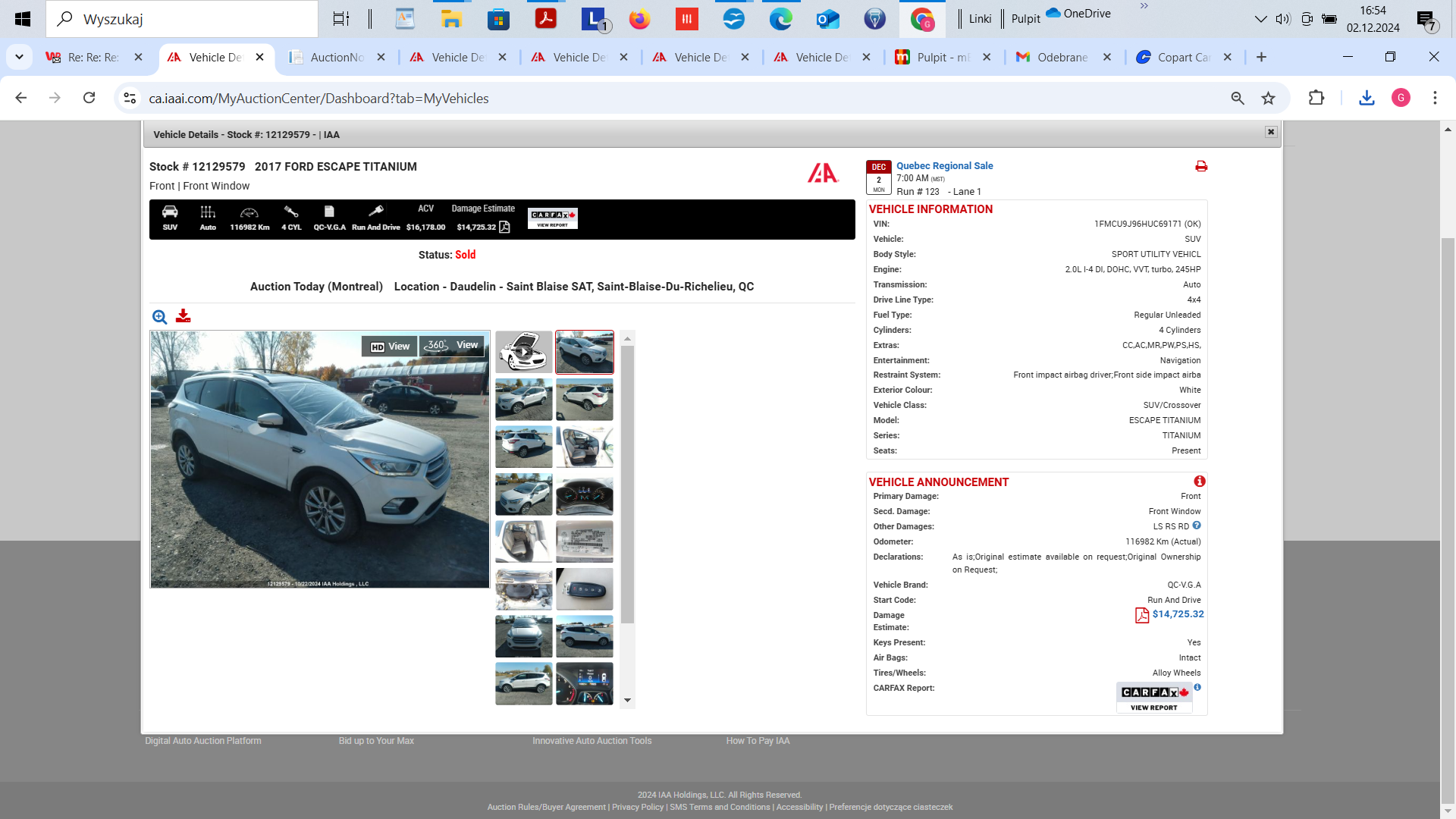Open File Explorer from the taskbar

coord(452,19)
